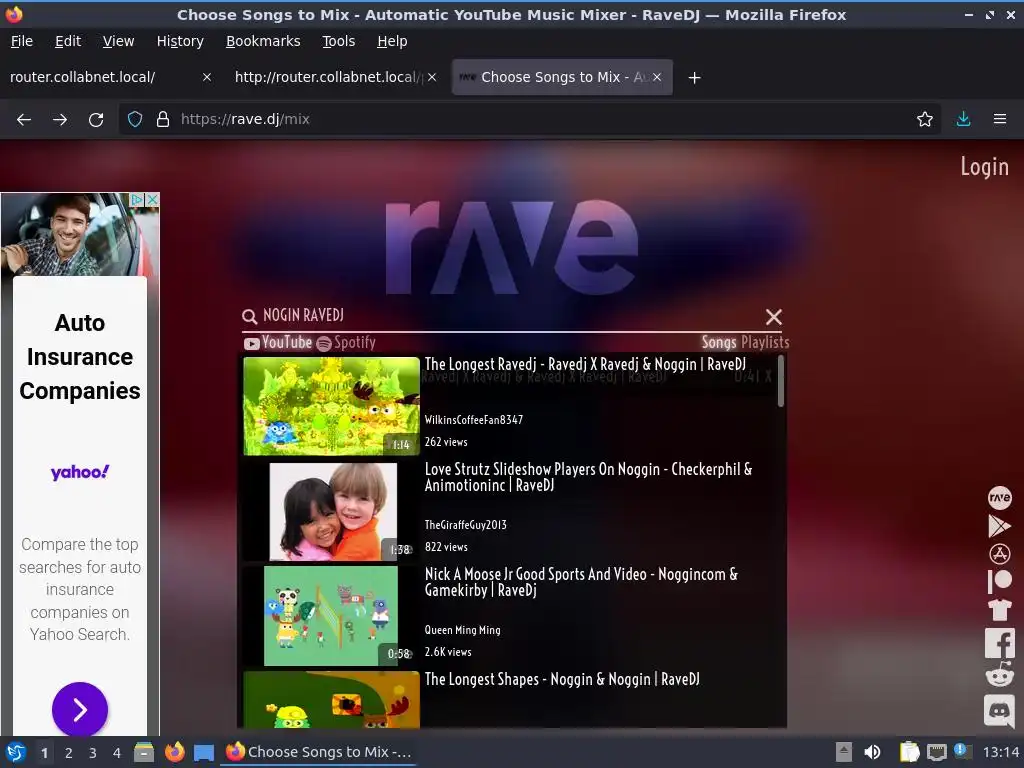Image resolution: width=1024 pixels, height=768 pixels.
Task: Click the WilkinsCoffeeFan8347 uploader name
Action: [473, 420]
